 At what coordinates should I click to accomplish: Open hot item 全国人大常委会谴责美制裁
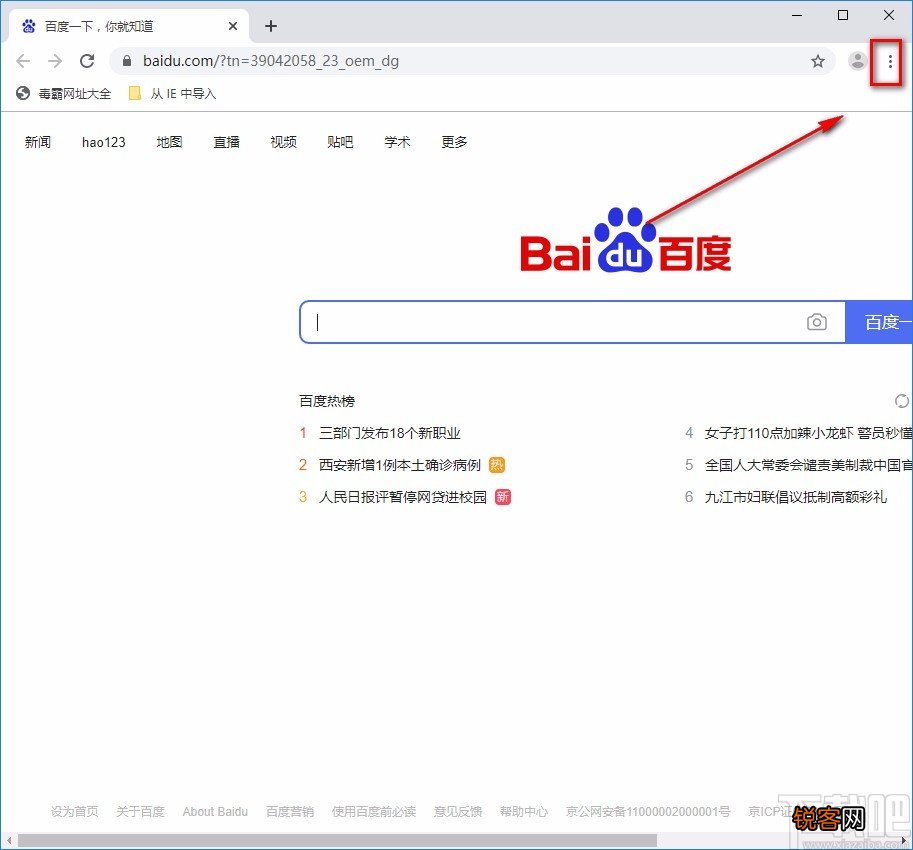click(x=808, y=465)
